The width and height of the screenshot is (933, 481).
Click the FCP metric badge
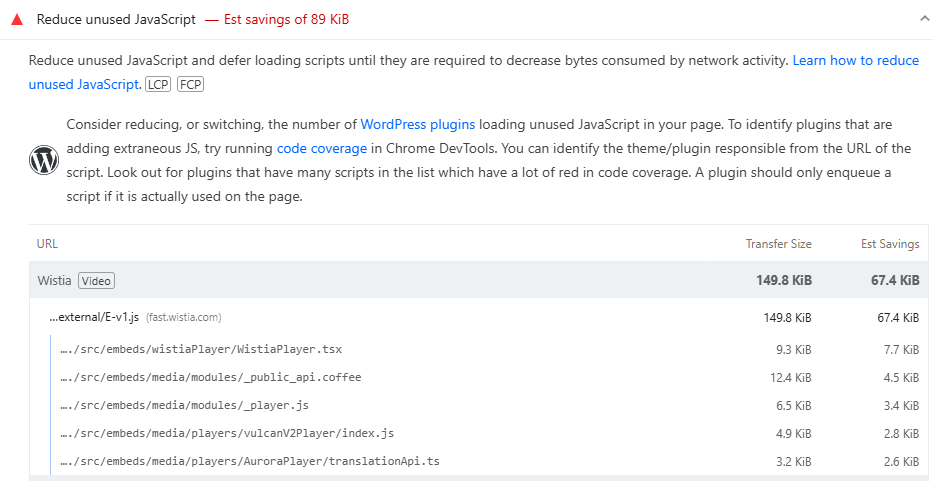pyautogui.click(x=190, y=85)
